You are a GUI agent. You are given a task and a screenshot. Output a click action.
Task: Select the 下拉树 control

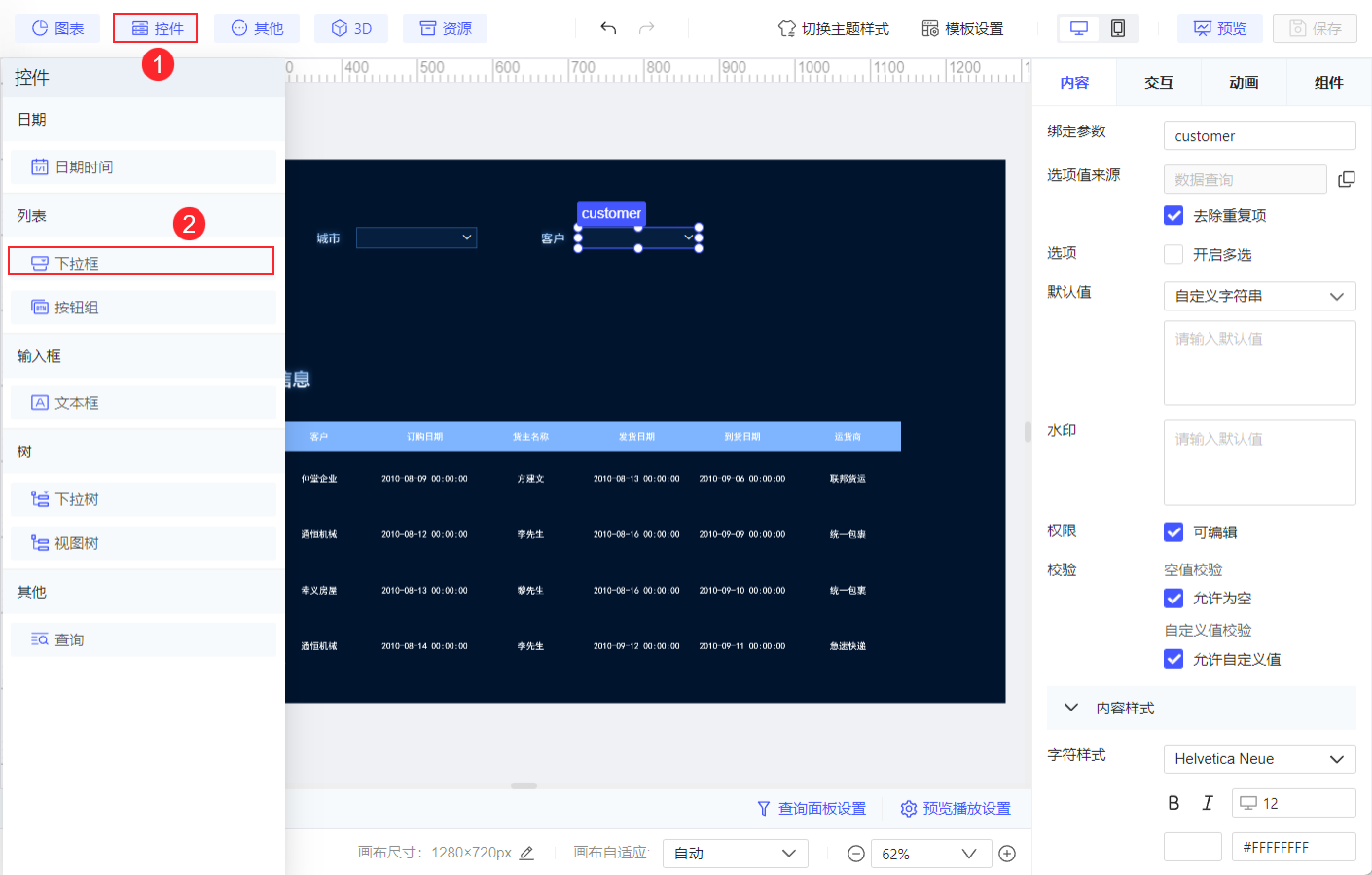point(143,498)
